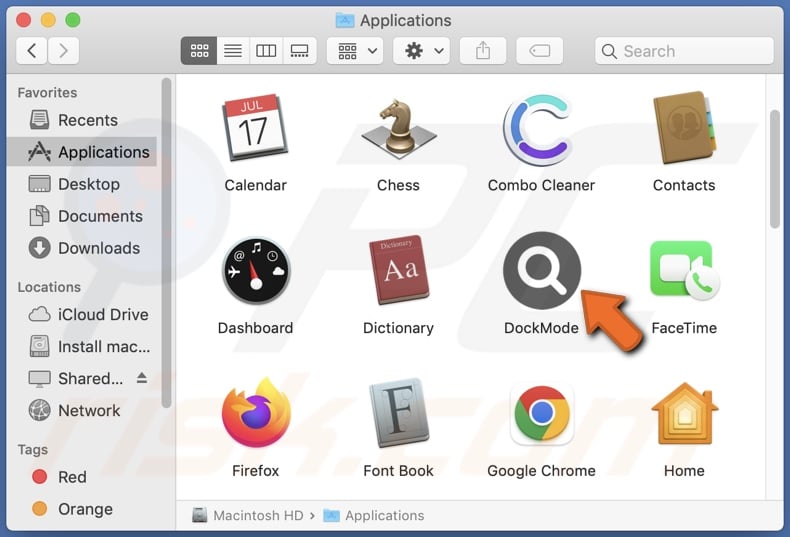Select the Dashboard app icon
This screenshot has width=790, height=537.
pos(255,271)
